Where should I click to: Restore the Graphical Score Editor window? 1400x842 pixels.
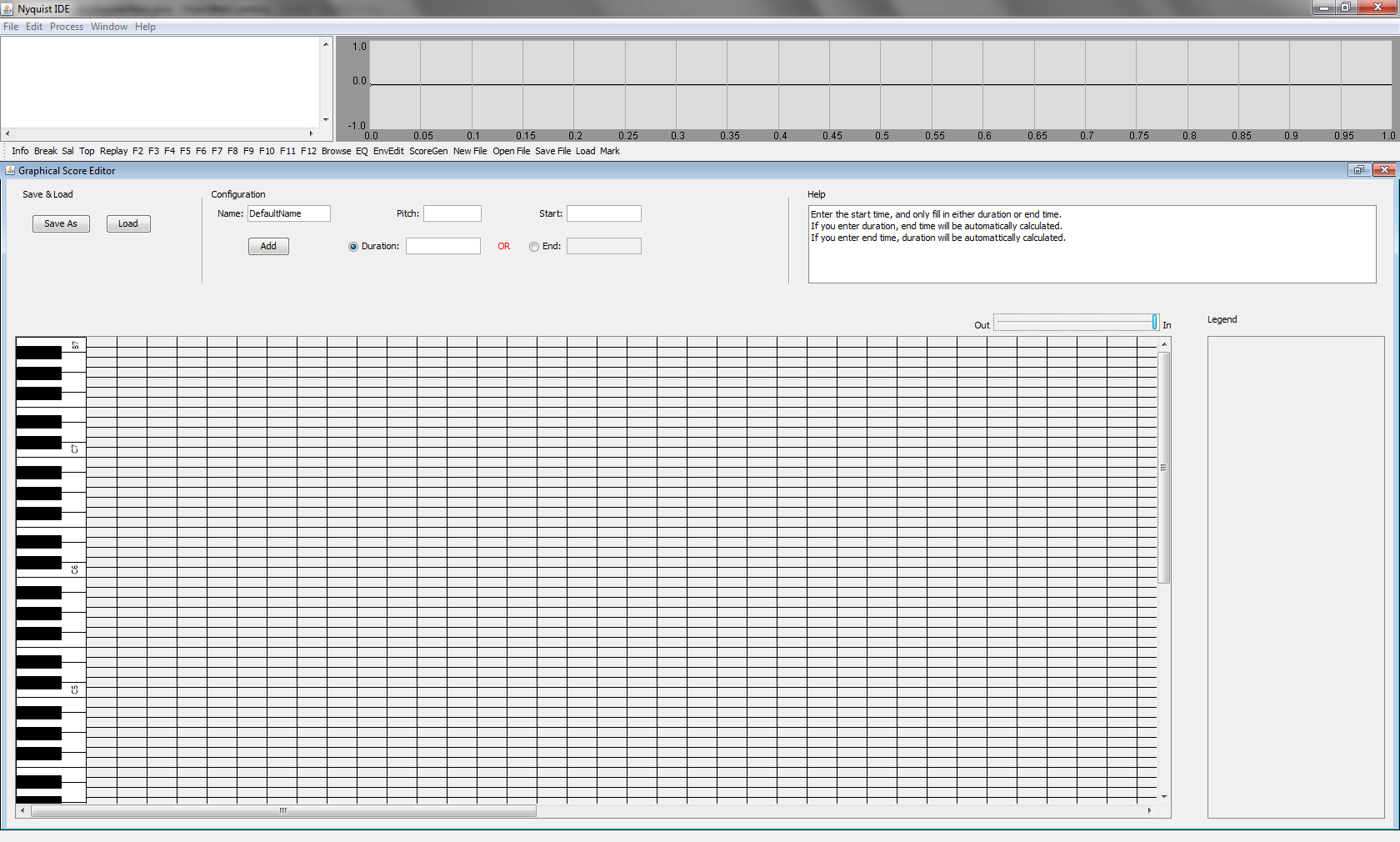click(x=1359, y=170)
